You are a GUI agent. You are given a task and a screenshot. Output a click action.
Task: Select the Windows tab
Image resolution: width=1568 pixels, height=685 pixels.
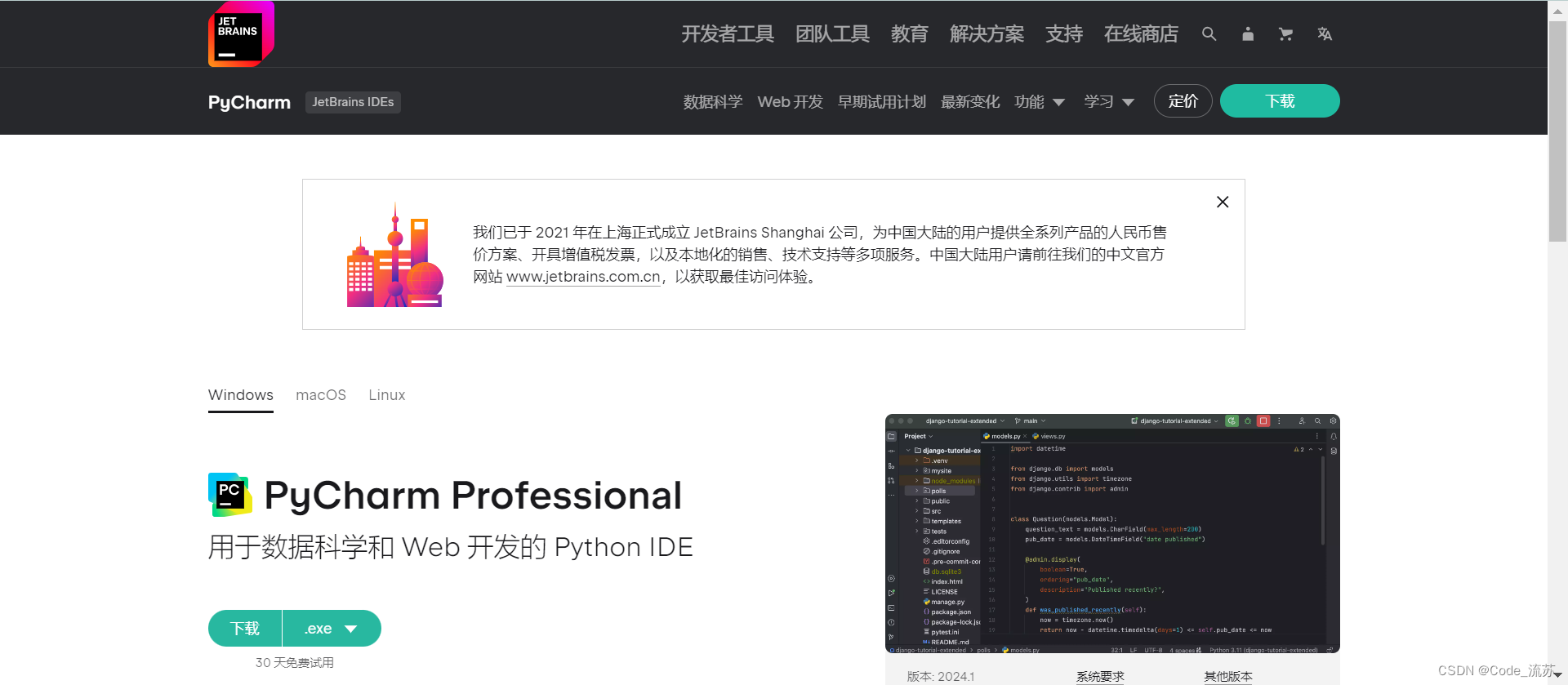(241, 395)
